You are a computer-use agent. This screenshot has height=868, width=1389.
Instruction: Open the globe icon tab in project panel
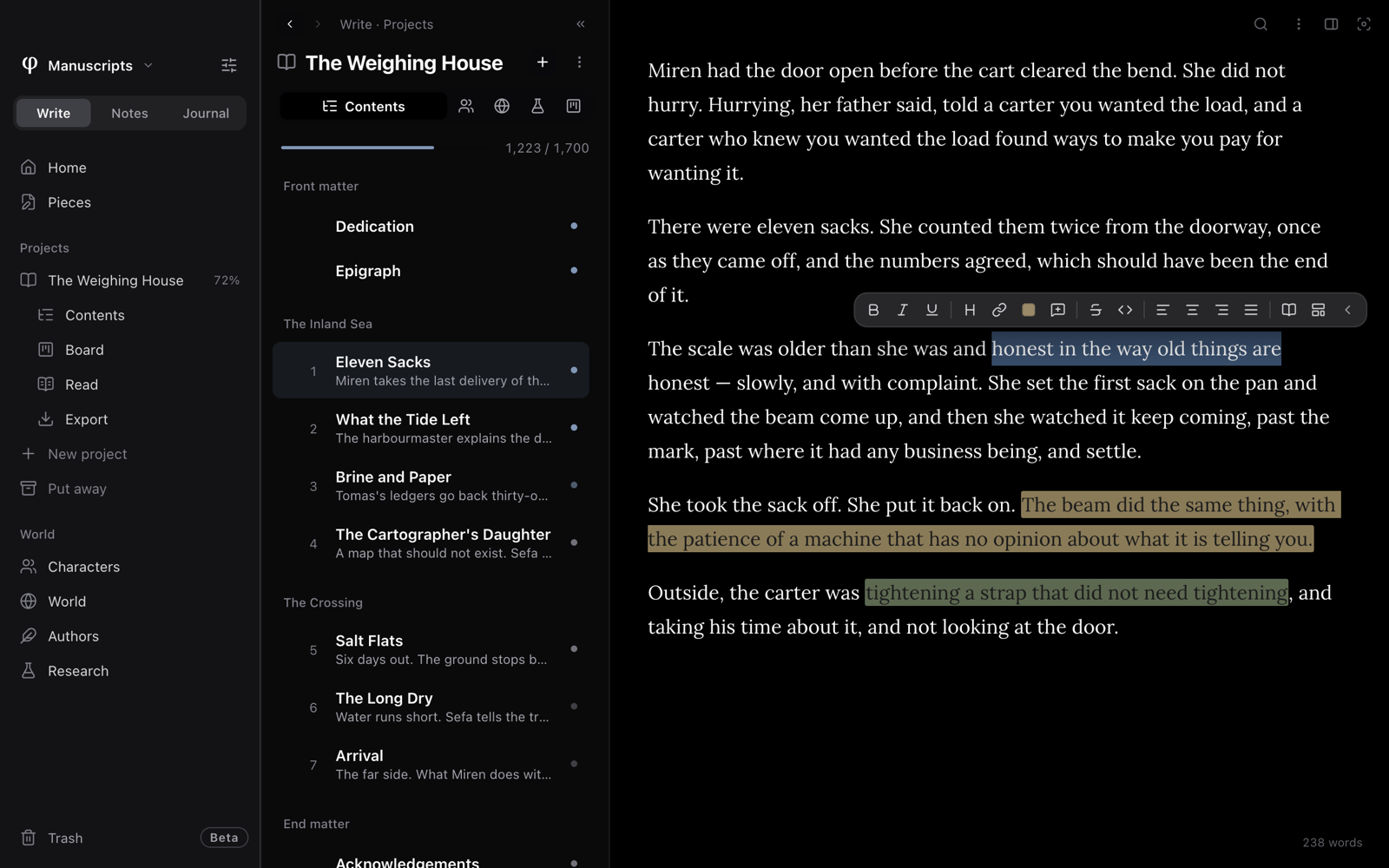coord(502,106)
